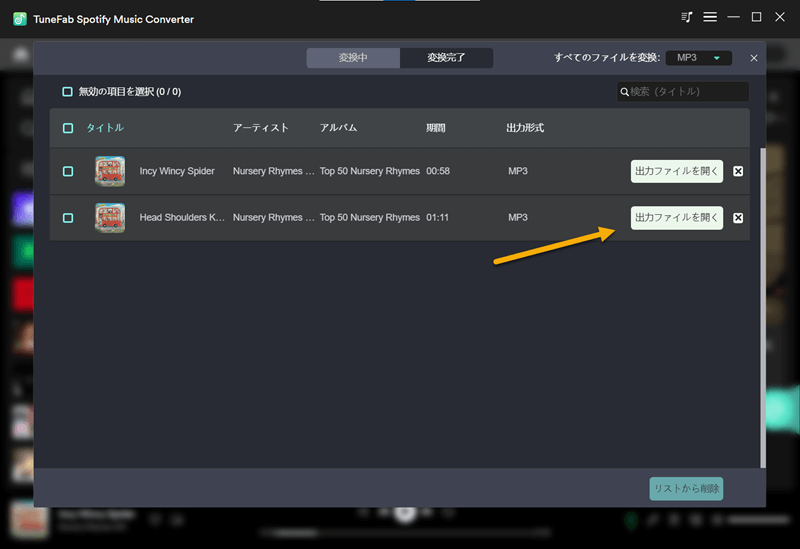Screen dimensions: 800x549
Task: Check the Head Shoulders K... row checkbox
Action: click(x=68, y=218)
